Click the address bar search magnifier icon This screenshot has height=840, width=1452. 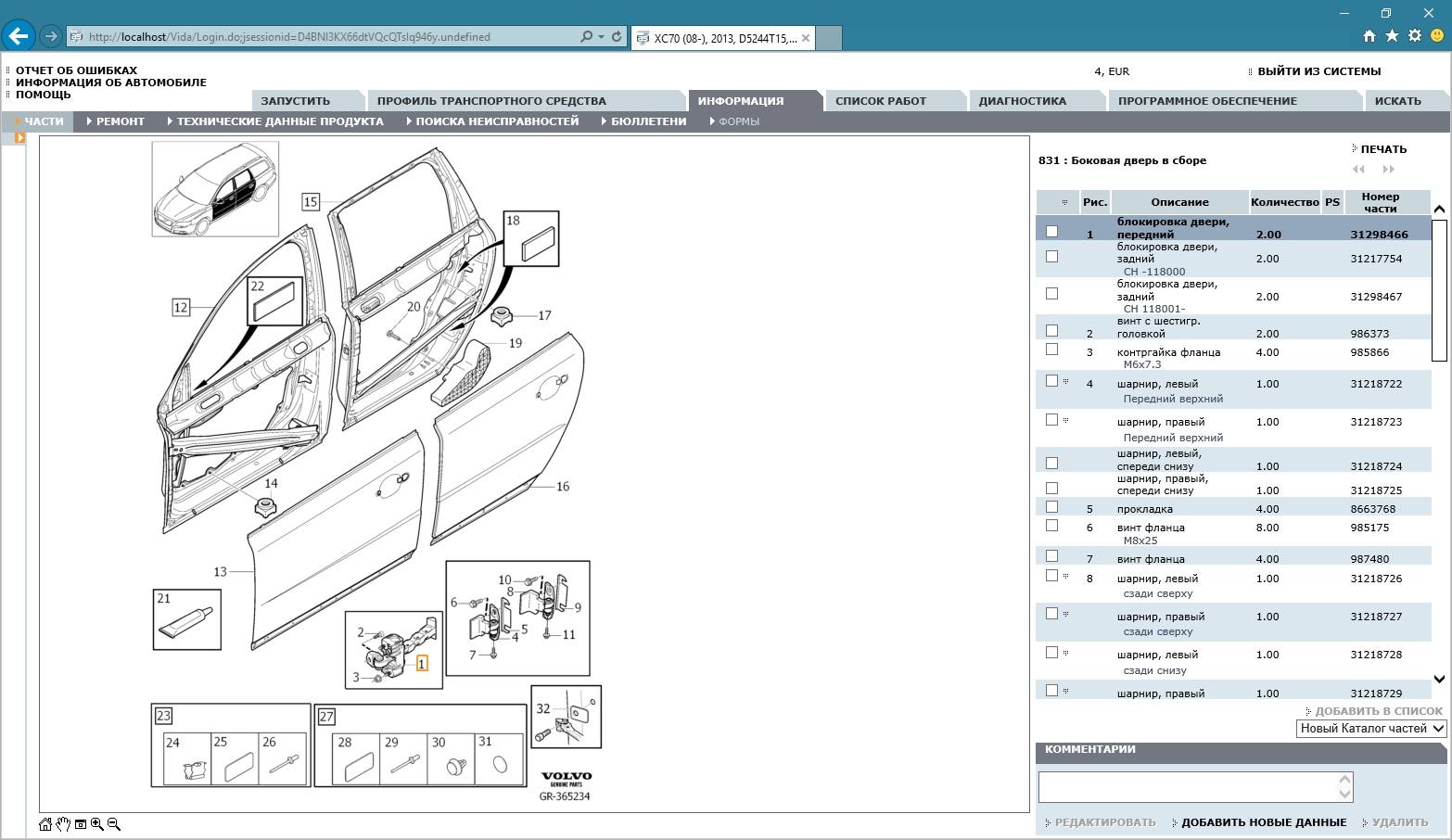click(x=586, y=37)
